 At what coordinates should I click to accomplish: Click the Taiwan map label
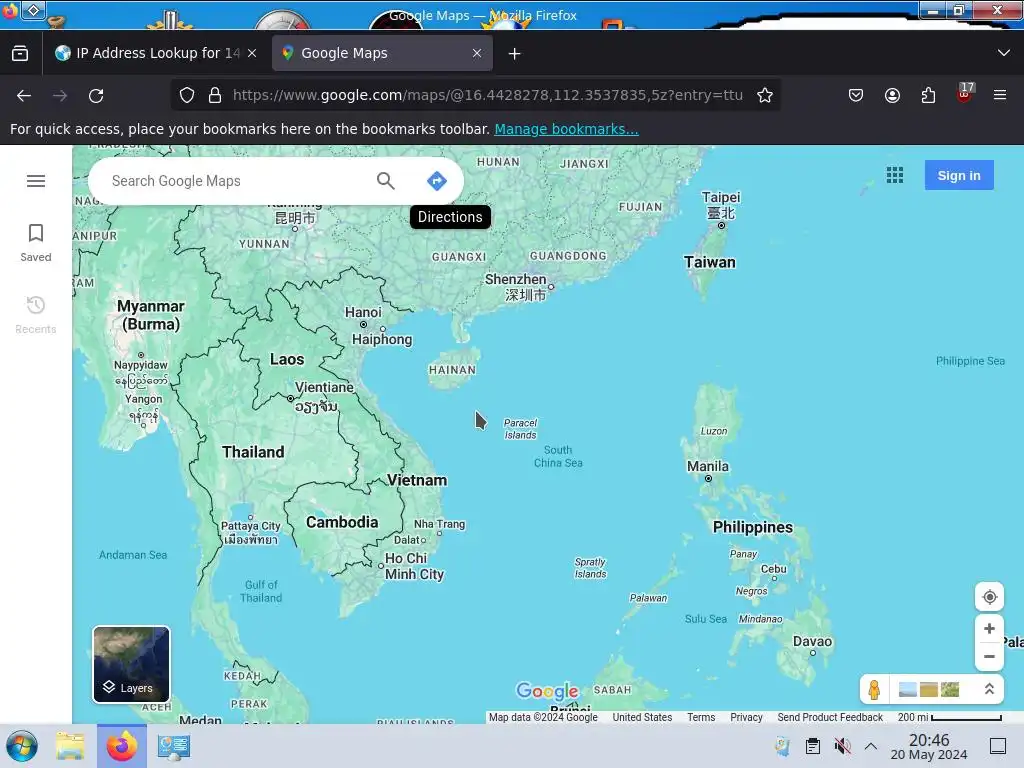pos(710,262)
